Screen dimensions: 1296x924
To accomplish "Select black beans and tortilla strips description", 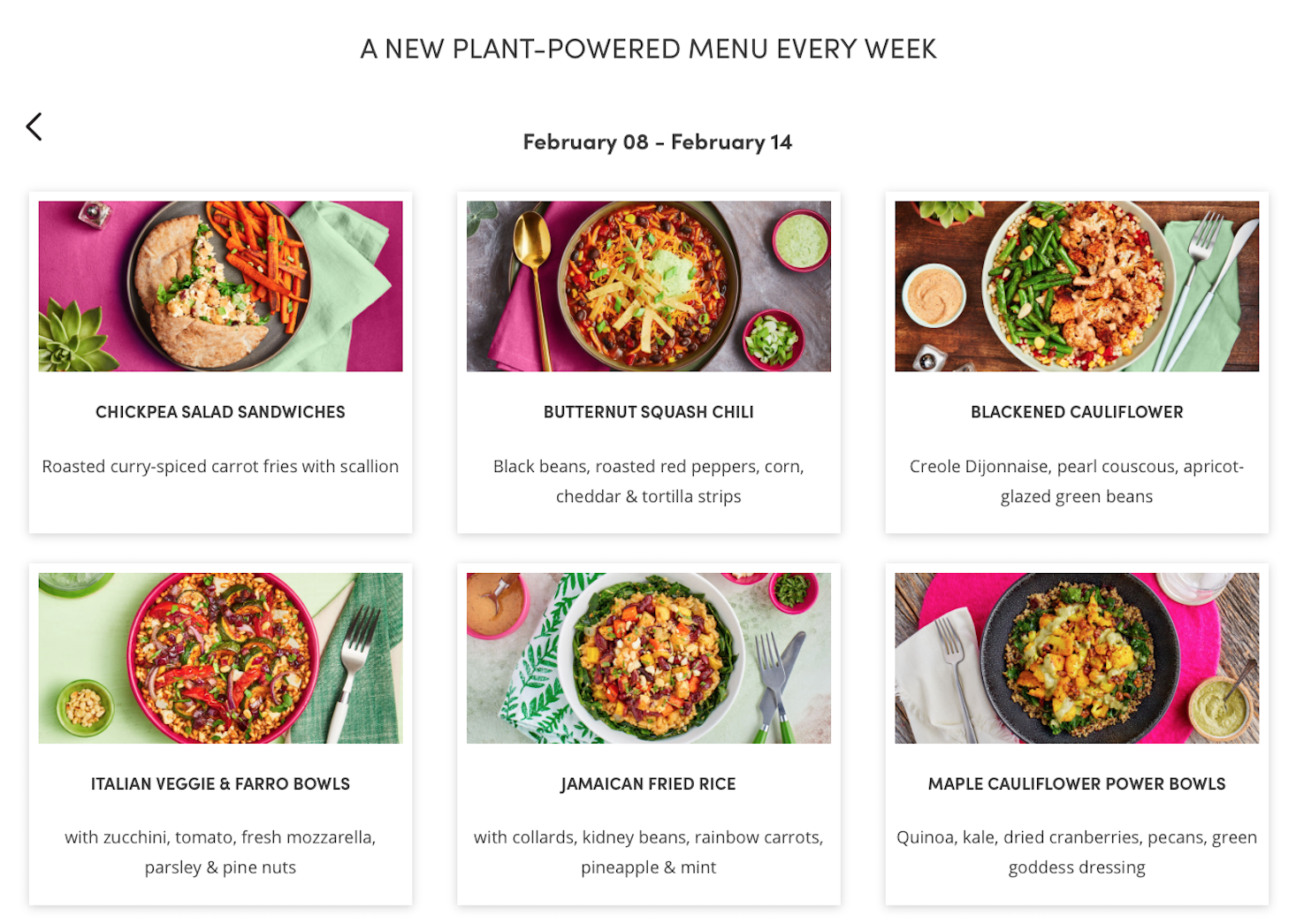I will (648, 481).
